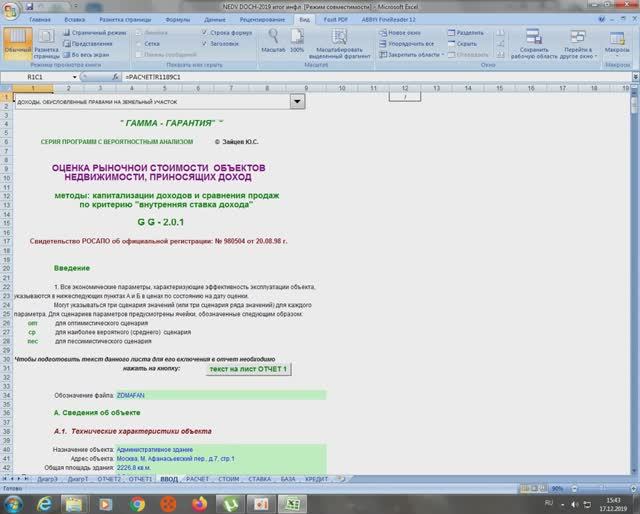Toggle the Gridlines (Сетка) checkbox
Image resolution: width=640 pixels, height=514 pixels.
click(139, 43)
